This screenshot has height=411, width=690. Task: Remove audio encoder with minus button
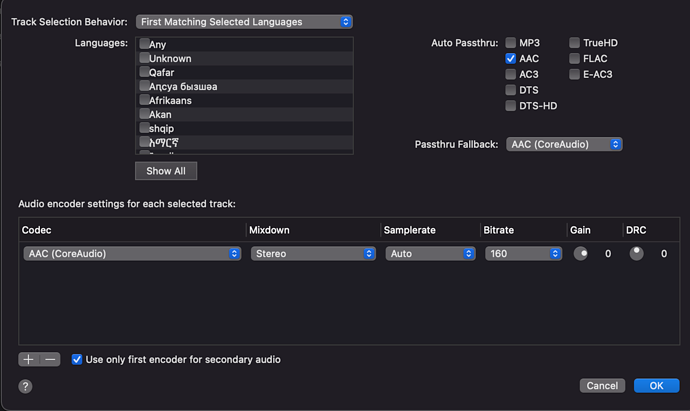[x=50, y=359]
